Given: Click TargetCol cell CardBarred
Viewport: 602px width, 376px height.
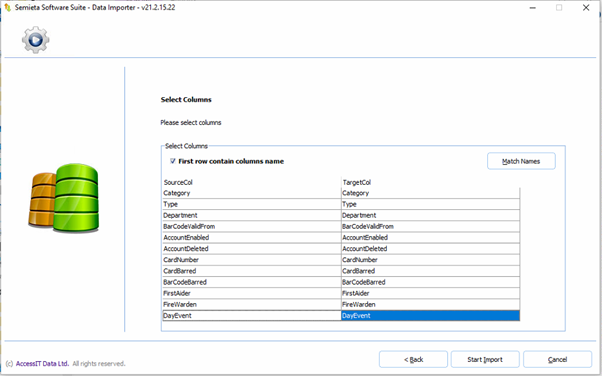Looking at the screenshot, I should point(430,271).
